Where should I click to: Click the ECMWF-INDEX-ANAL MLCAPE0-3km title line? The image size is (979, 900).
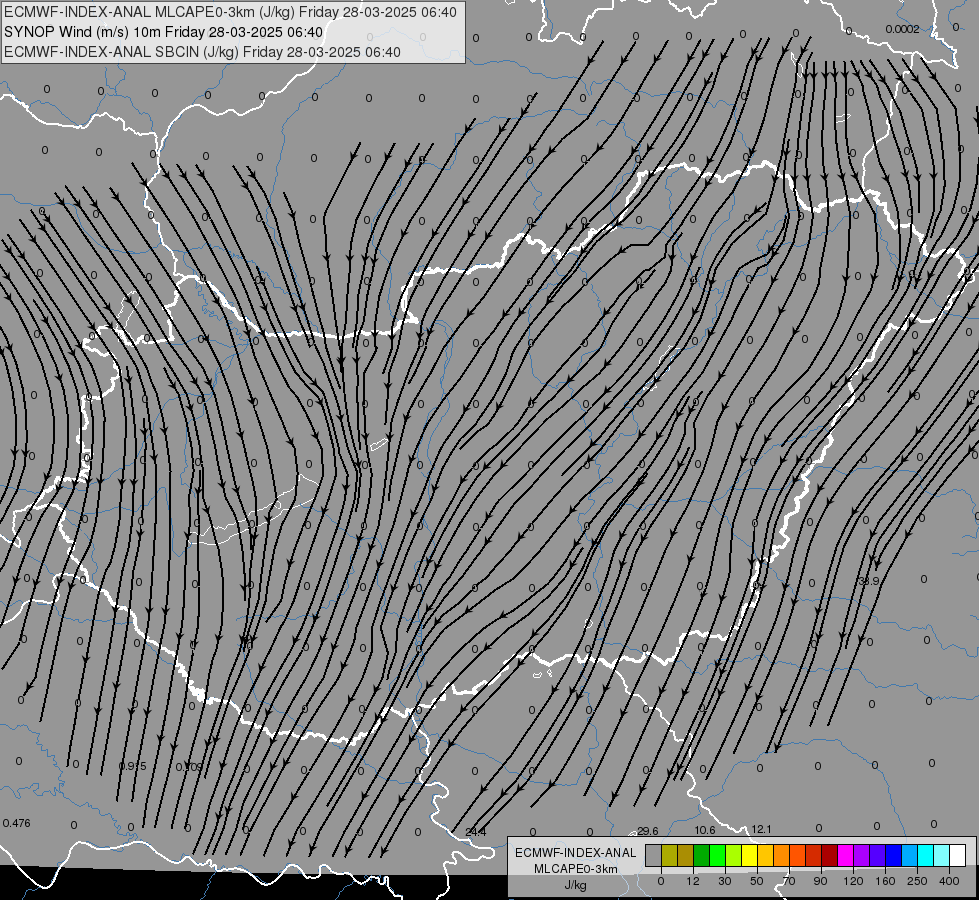(230, 12)
